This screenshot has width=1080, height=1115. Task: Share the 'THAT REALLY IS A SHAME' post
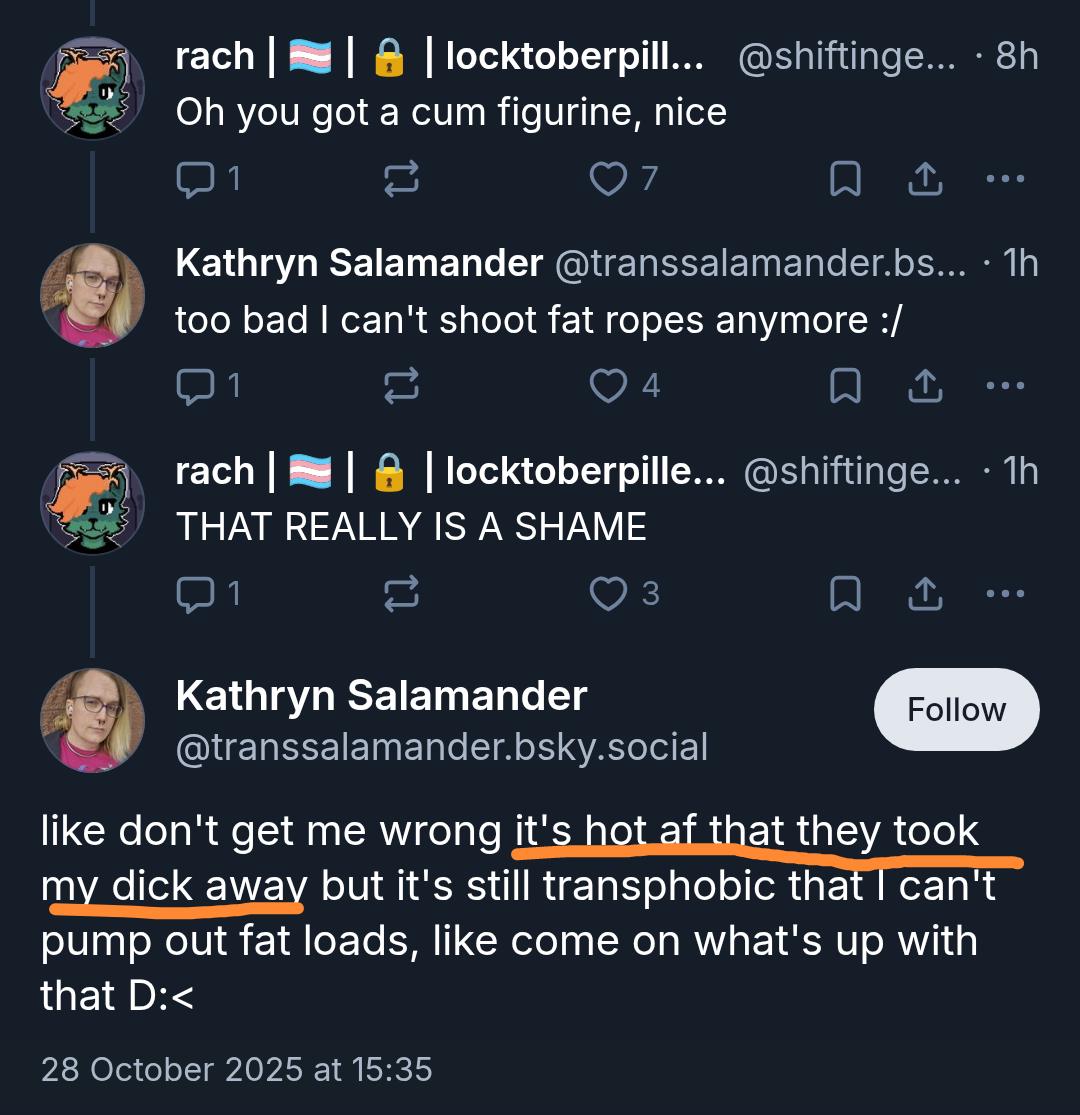coord(925,594)
